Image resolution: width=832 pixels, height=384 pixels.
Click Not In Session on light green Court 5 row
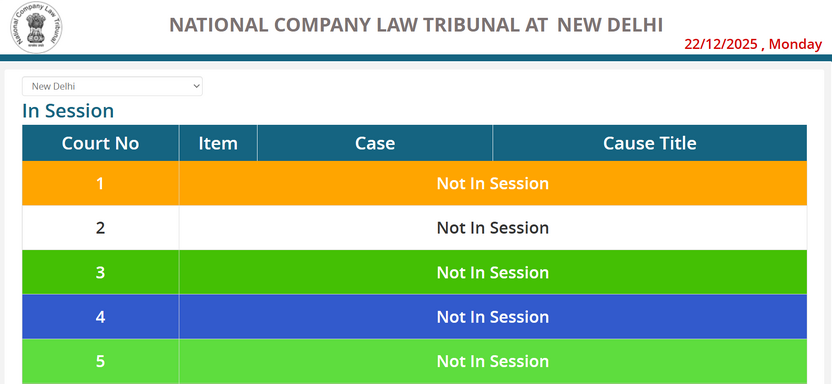[x=492, y=361]
